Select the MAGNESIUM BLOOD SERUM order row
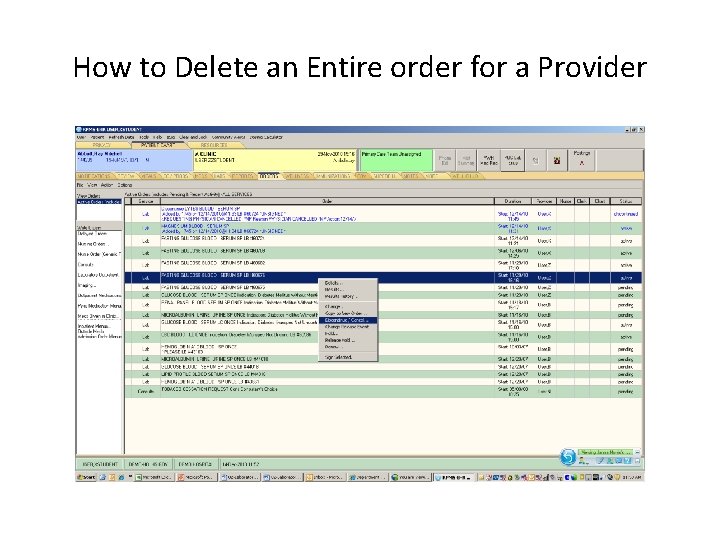This screenshot has height=540, width=720. click(383, 228)
